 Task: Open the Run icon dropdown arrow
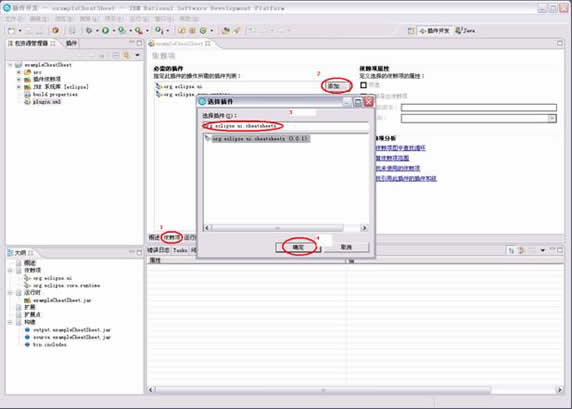113,31
